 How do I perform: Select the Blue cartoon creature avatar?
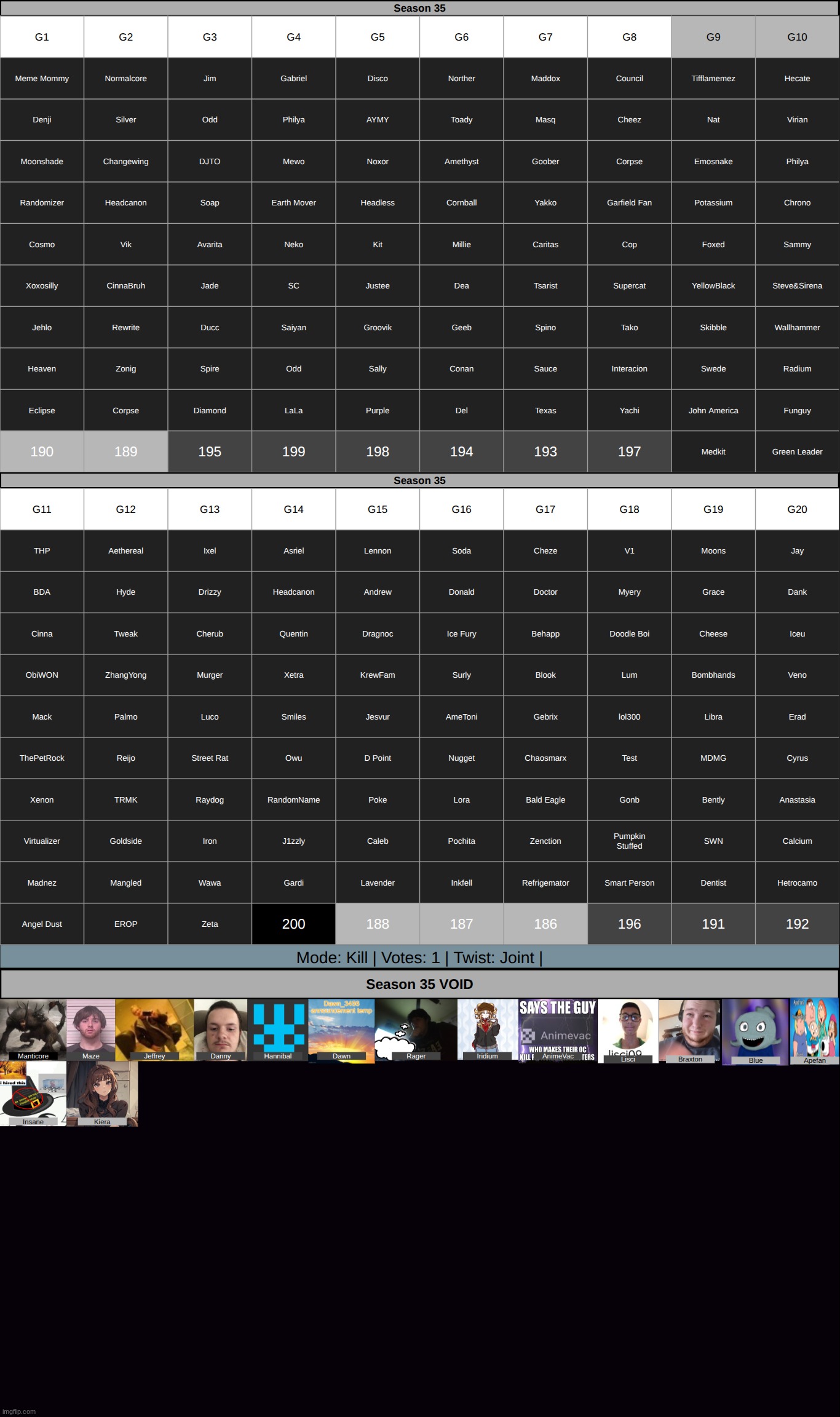755,1031
